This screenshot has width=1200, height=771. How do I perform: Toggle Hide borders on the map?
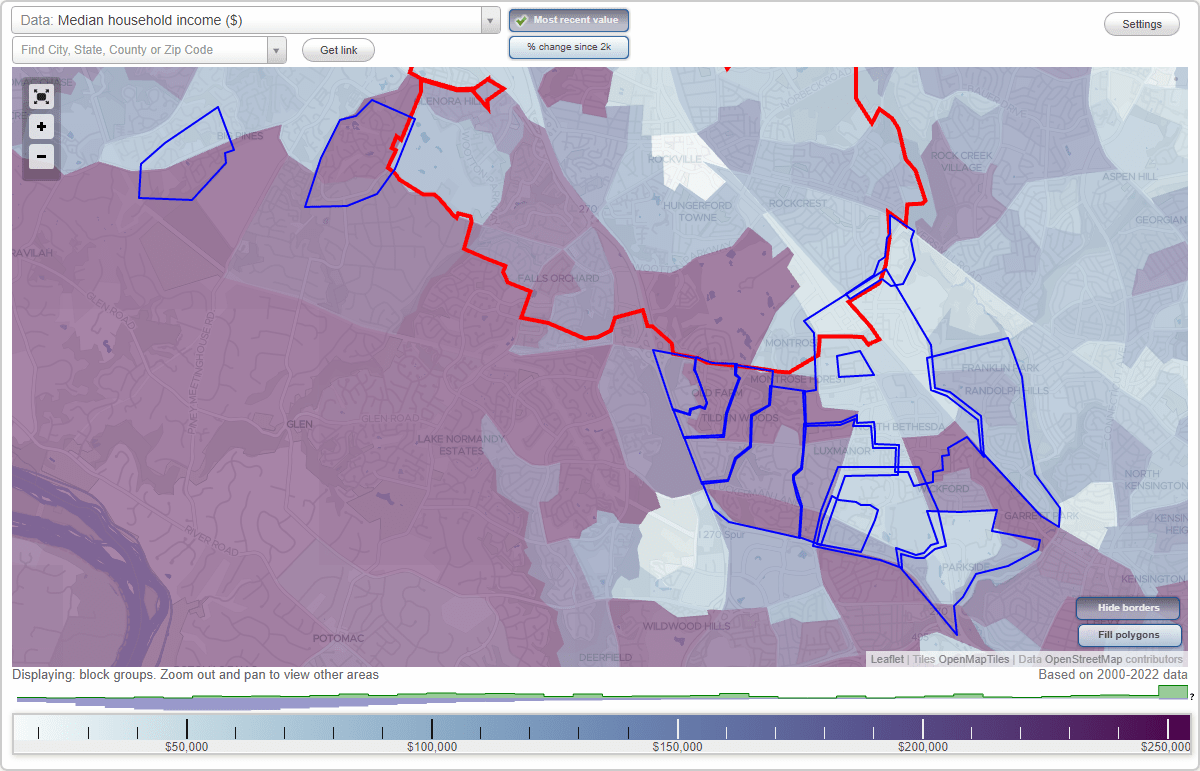pos(1127,608)
